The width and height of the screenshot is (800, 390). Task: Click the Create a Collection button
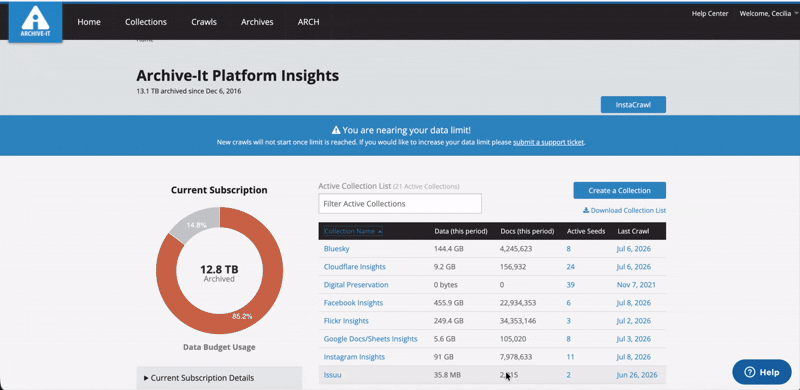click(619, 190)
